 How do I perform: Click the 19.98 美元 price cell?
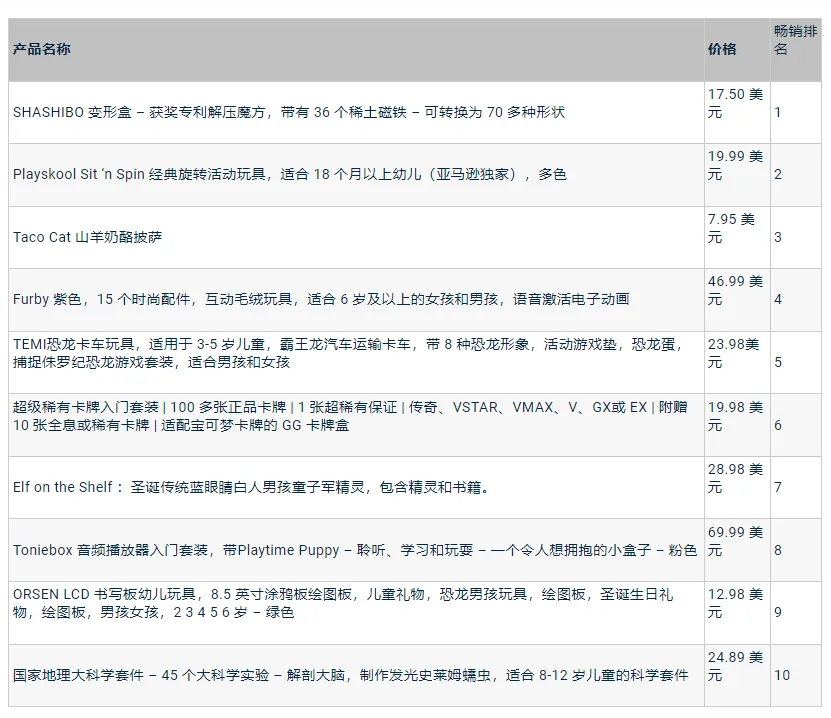pos(737,425)
